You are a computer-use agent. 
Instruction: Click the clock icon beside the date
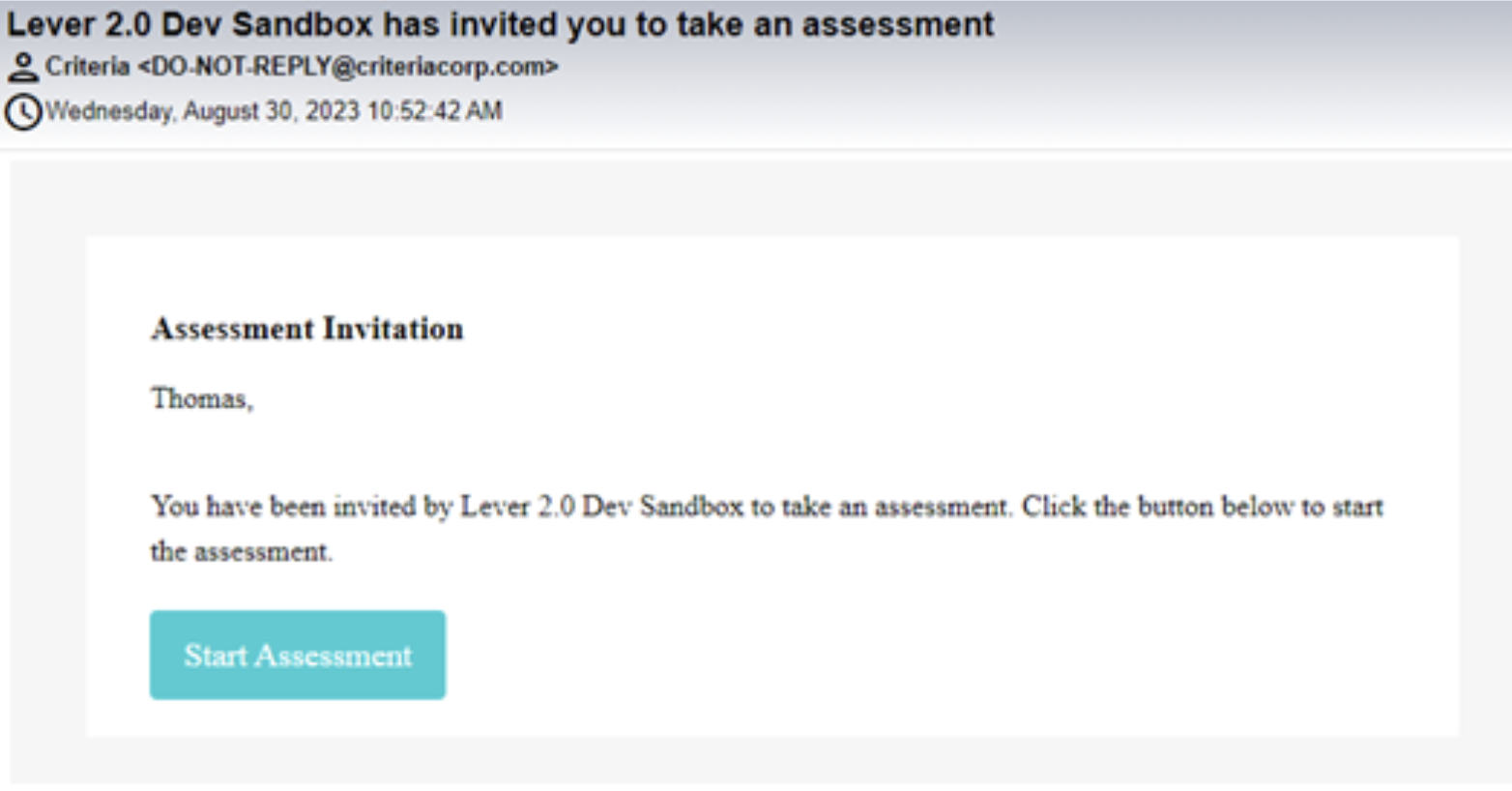pos(23,111)
